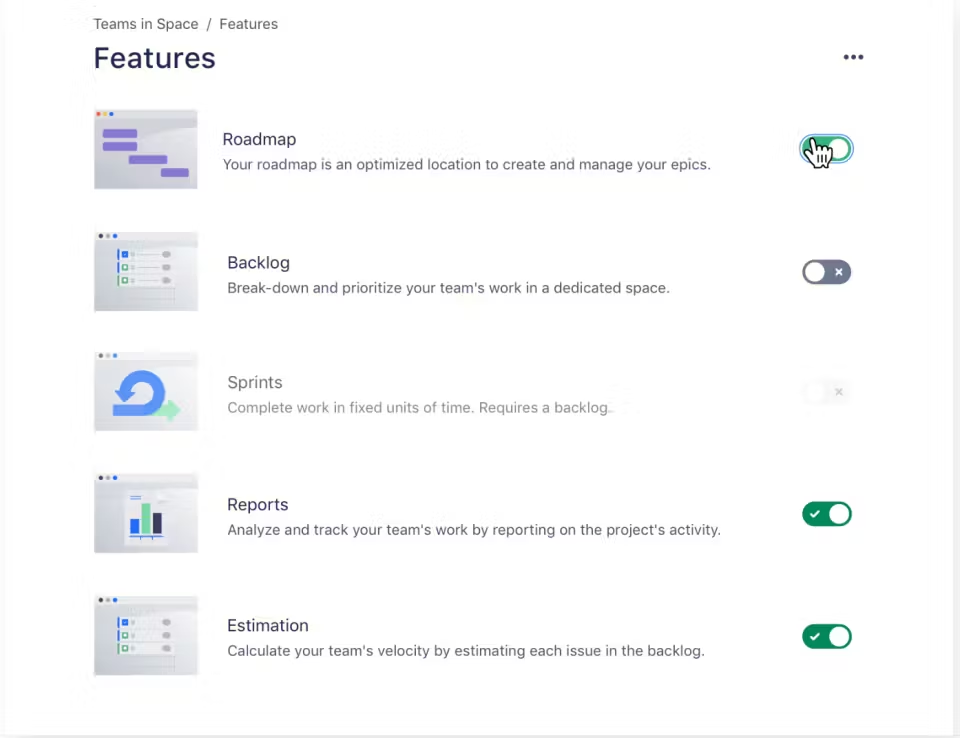Click the Estimation feature illustration

point(146,636)
